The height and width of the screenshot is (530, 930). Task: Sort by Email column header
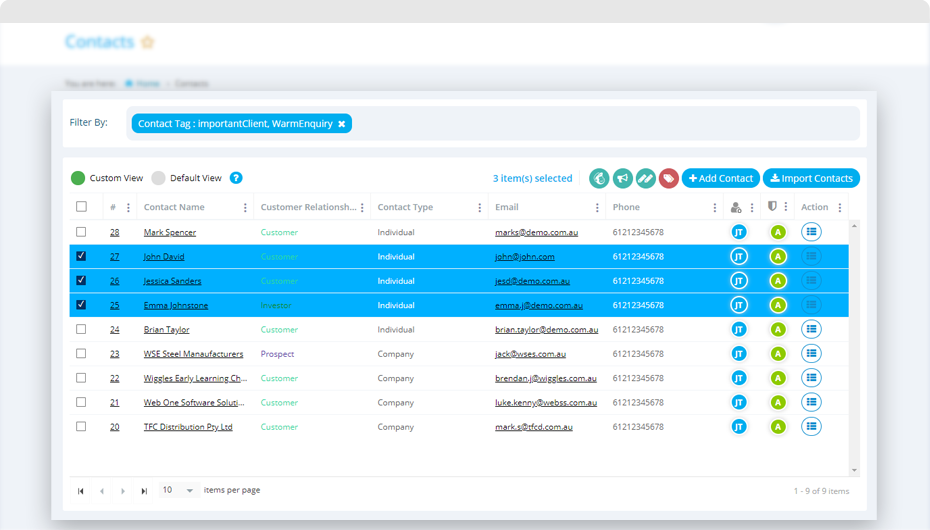pyautogui.click(x=507, y=207)
